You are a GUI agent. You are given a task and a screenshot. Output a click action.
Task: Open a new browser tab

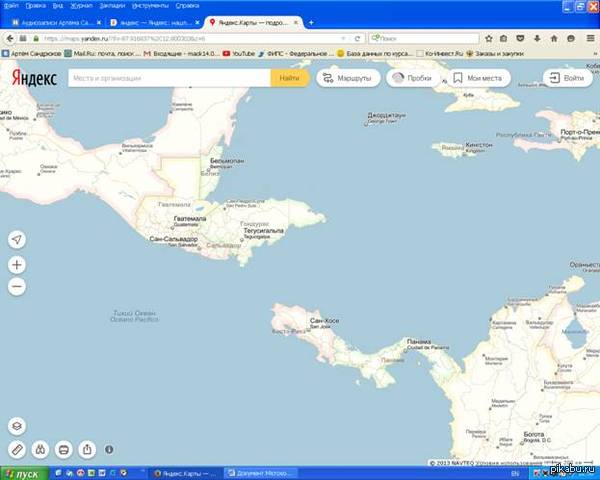point(311,21)
